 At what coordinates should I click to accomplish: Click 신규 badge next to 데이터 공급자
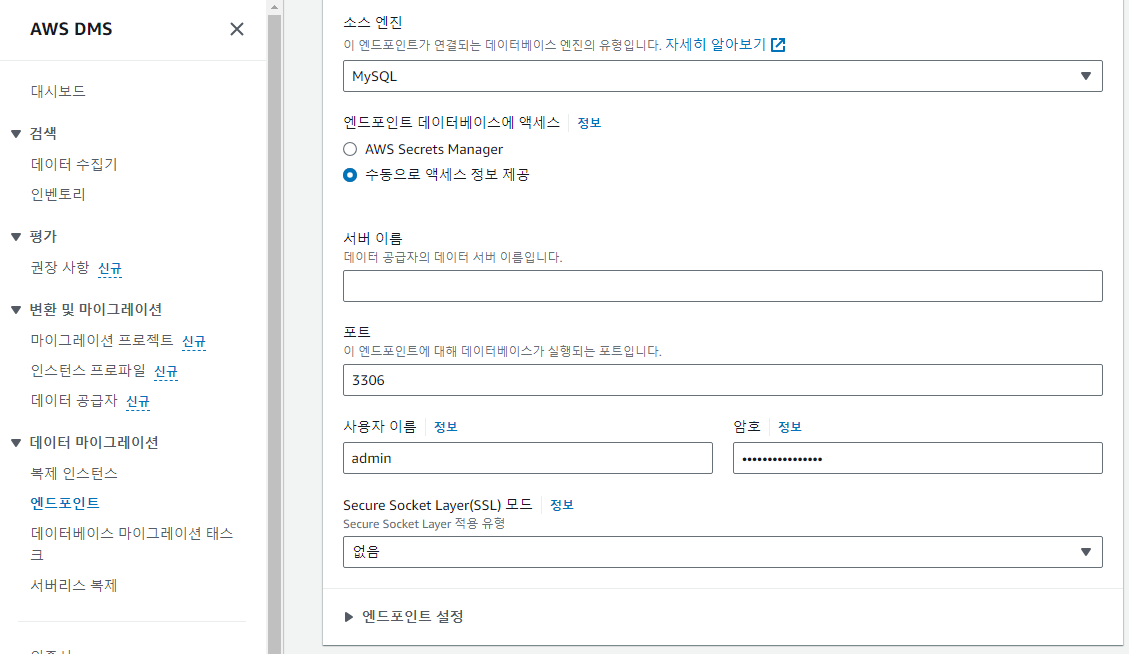point(138,402)
